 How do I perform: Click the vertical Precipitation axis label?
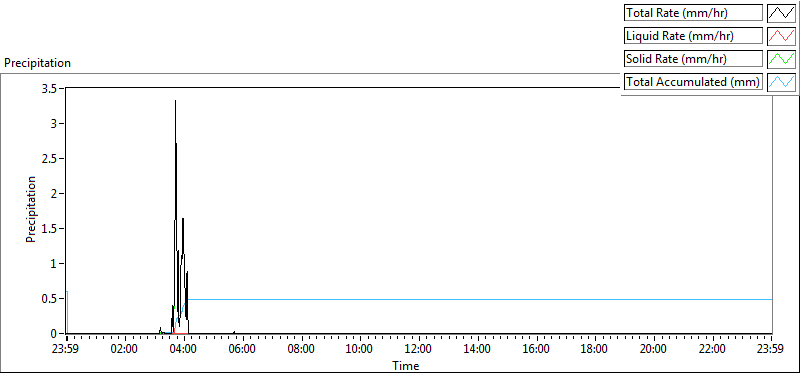point(31,210)
